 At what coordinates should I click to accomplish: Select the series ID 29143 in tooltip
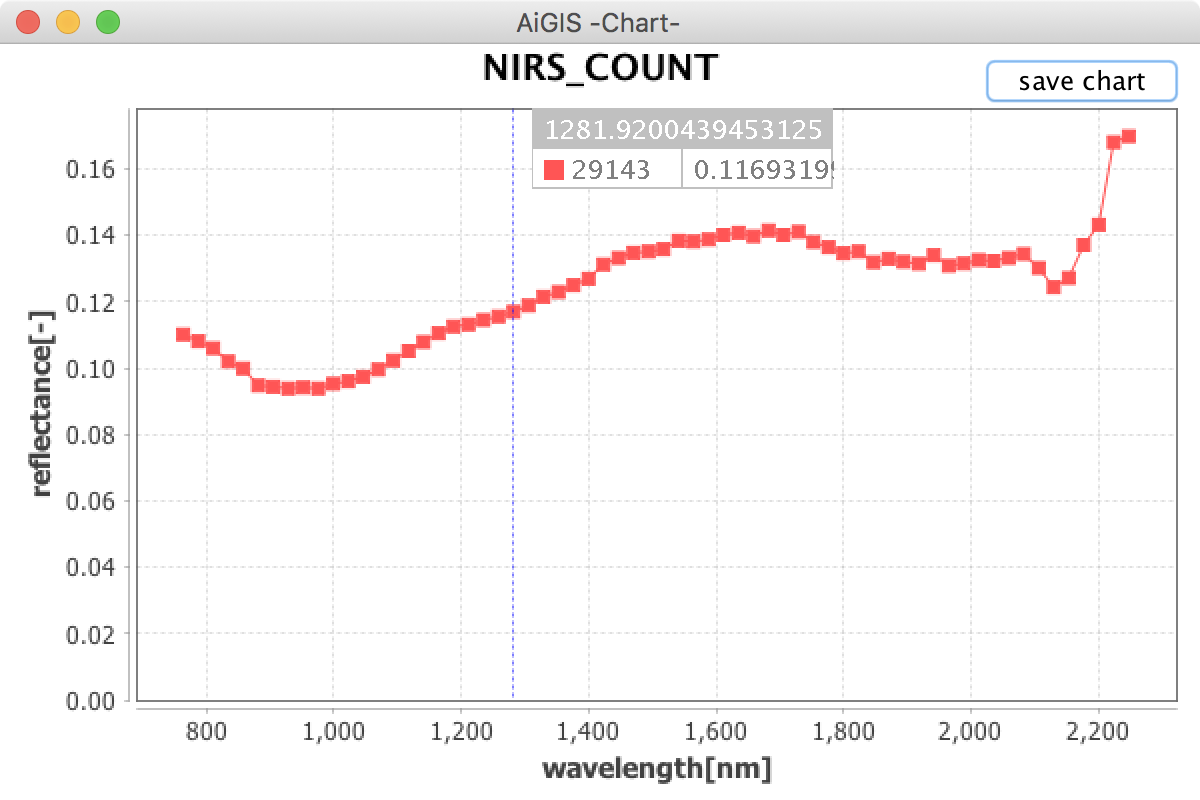pos(610,171)
